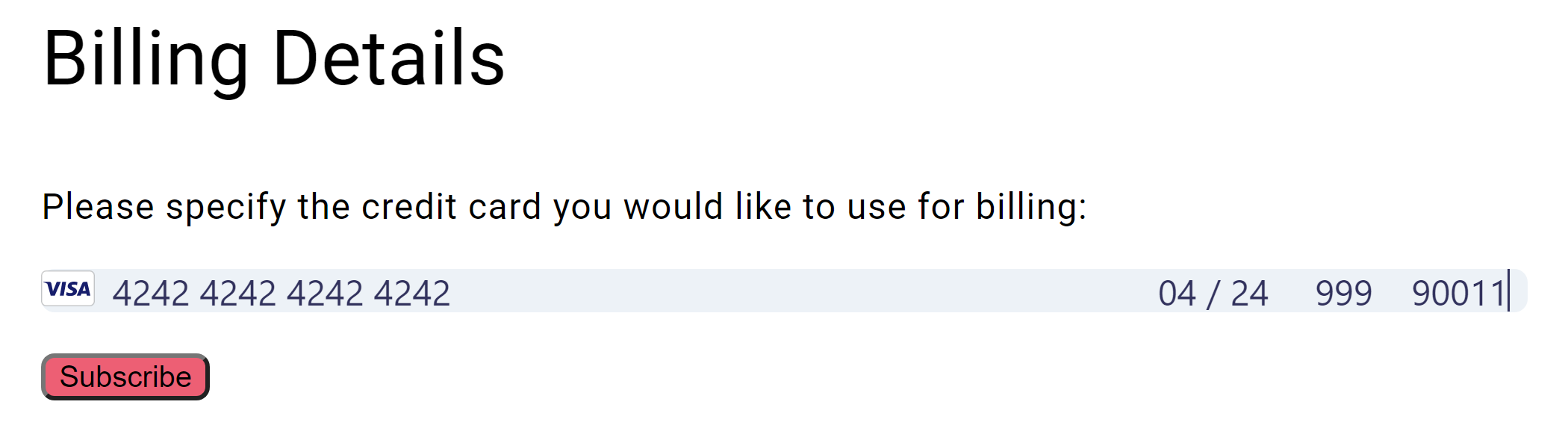
Task: Click the ZIP code field 90011
Action: click(x=1457, y=293)
